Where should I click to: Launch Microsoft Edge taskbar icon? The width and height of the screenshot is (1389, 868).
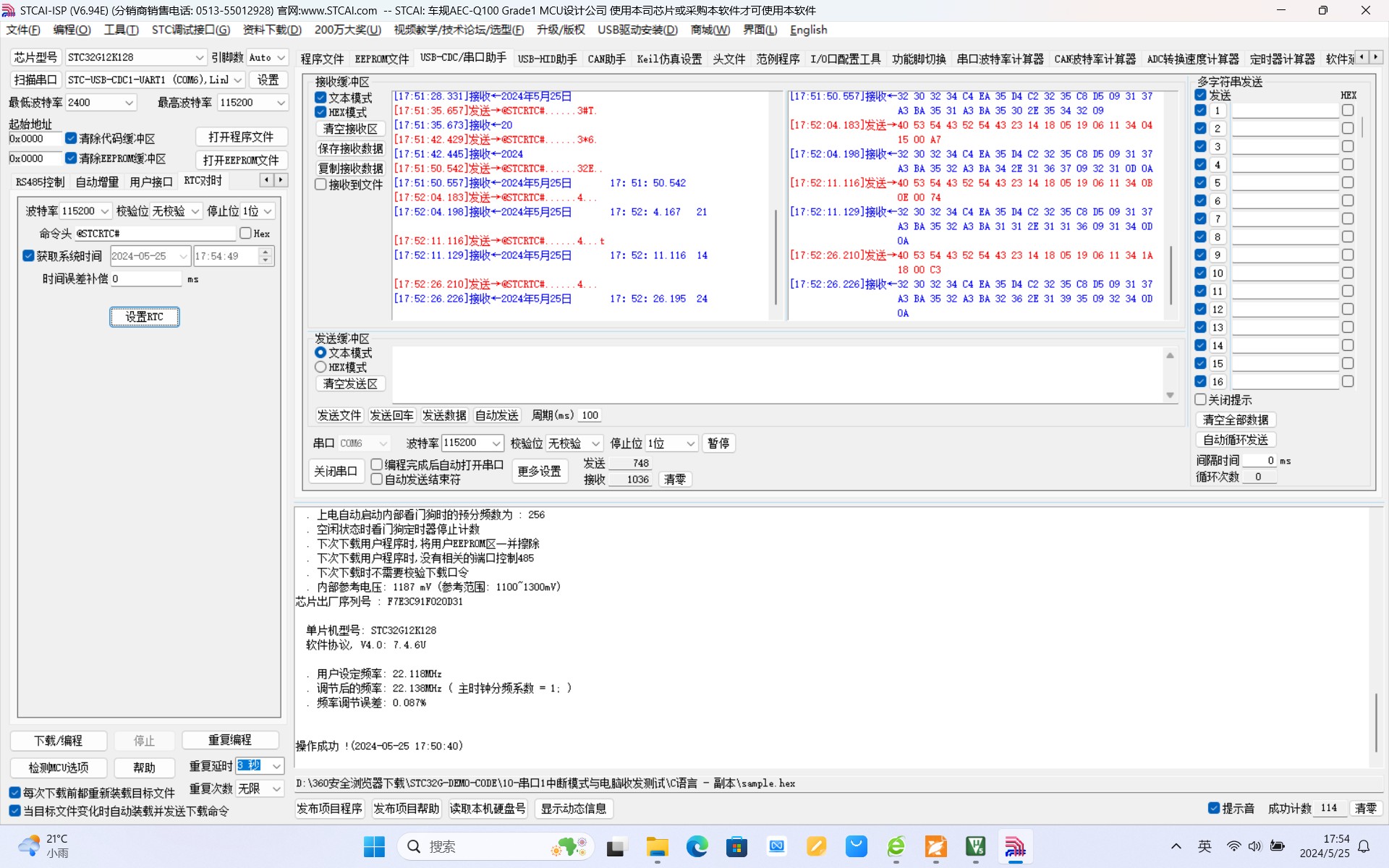697,846
